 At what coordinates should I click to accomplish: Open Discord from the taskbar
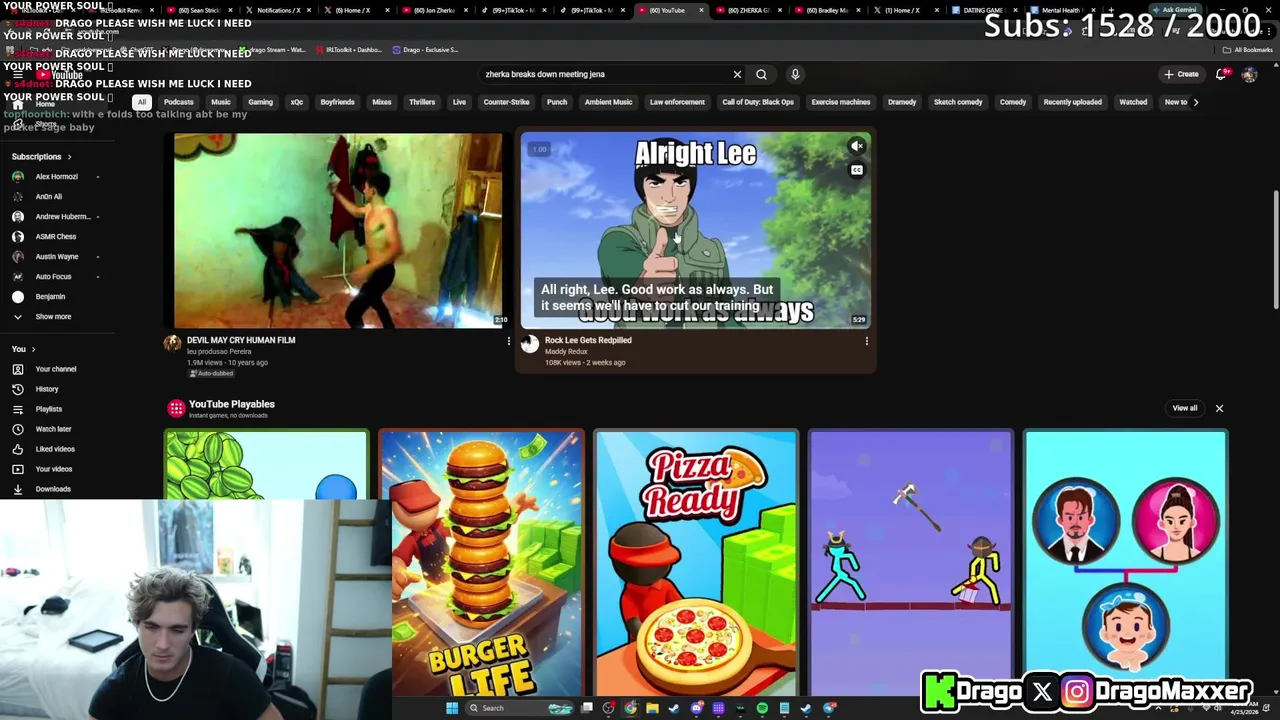pos(696,708)
